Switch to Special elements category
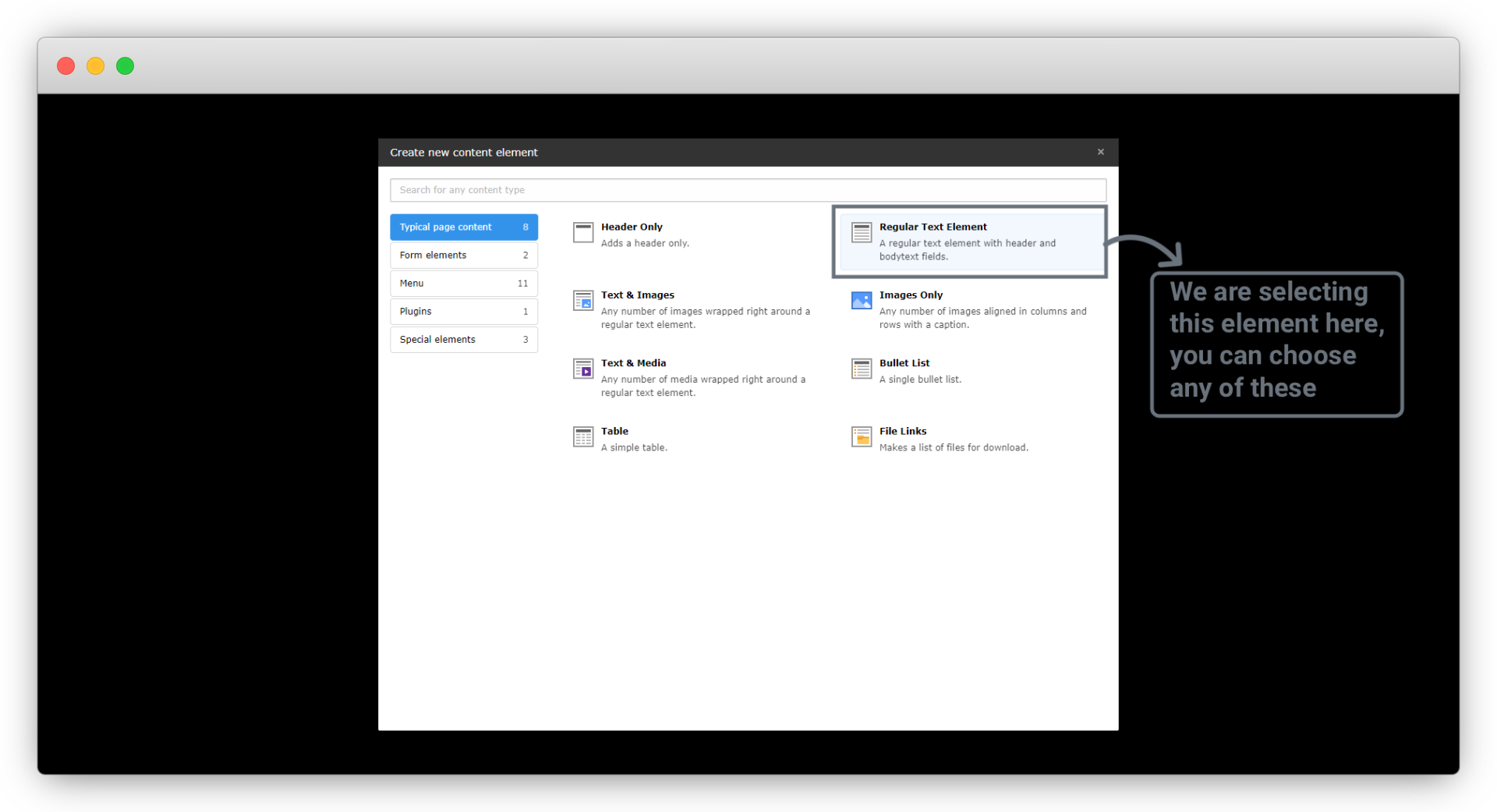1497x812 pixels. [463, 339]
